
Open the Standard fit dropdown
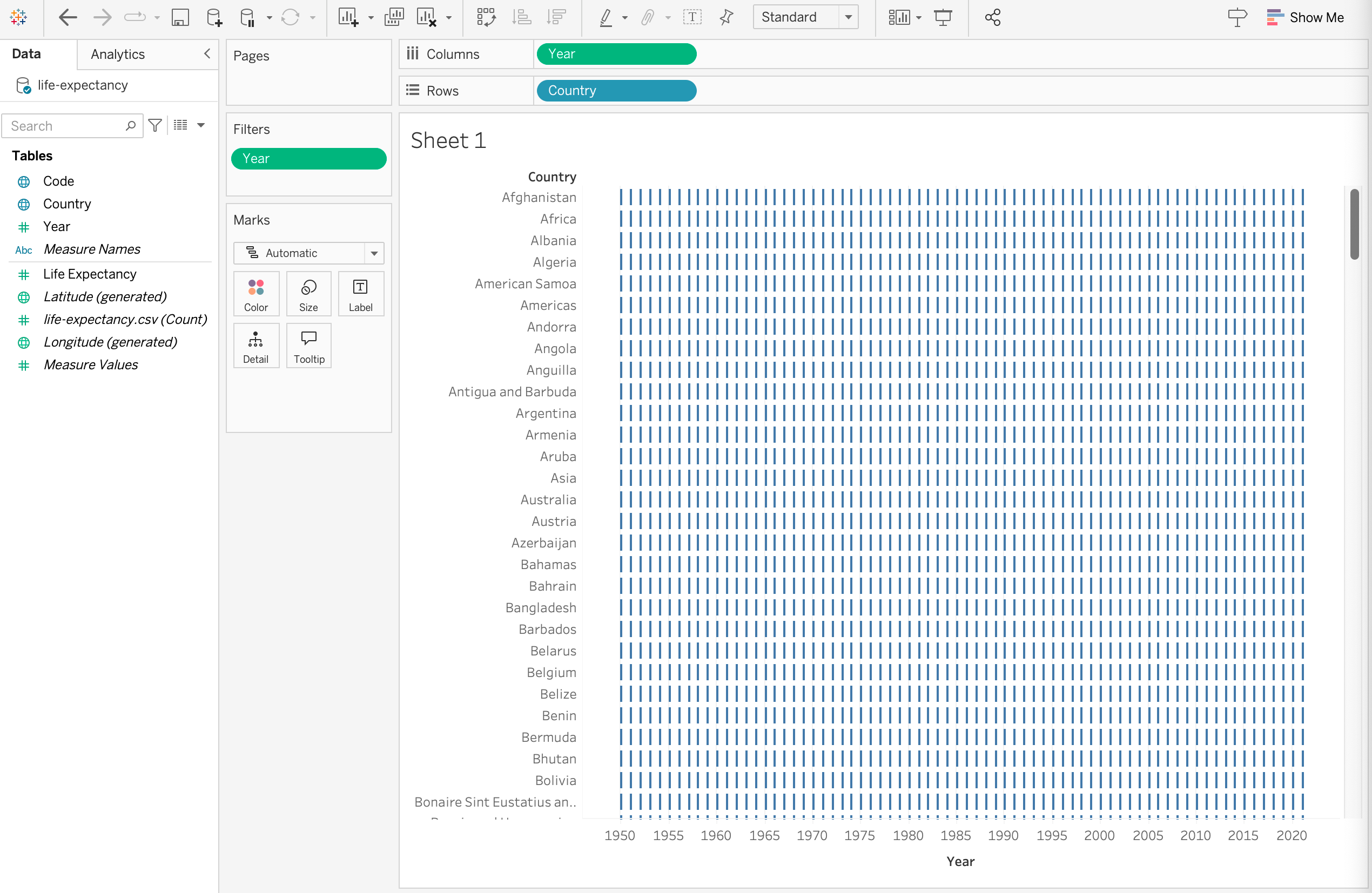805,17
